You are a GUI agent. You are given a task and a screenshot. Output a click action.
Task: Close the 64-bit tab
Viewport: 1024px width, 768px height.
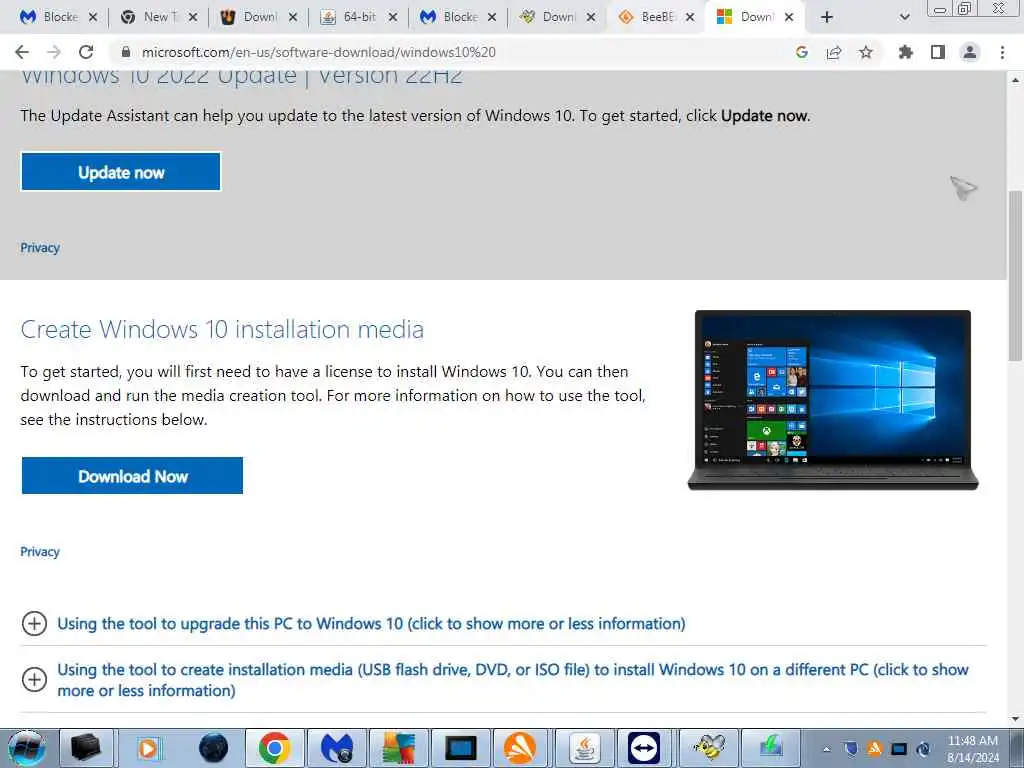click(392, 17)
